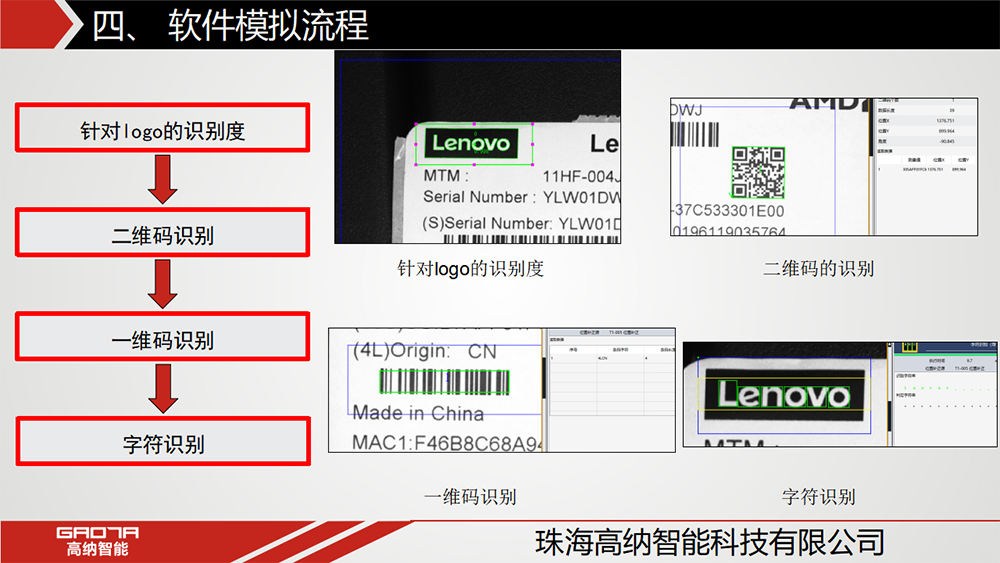1000x563 pixels.
Task: Click the '二维码识别' flow box
Action: tap(163, 233)
